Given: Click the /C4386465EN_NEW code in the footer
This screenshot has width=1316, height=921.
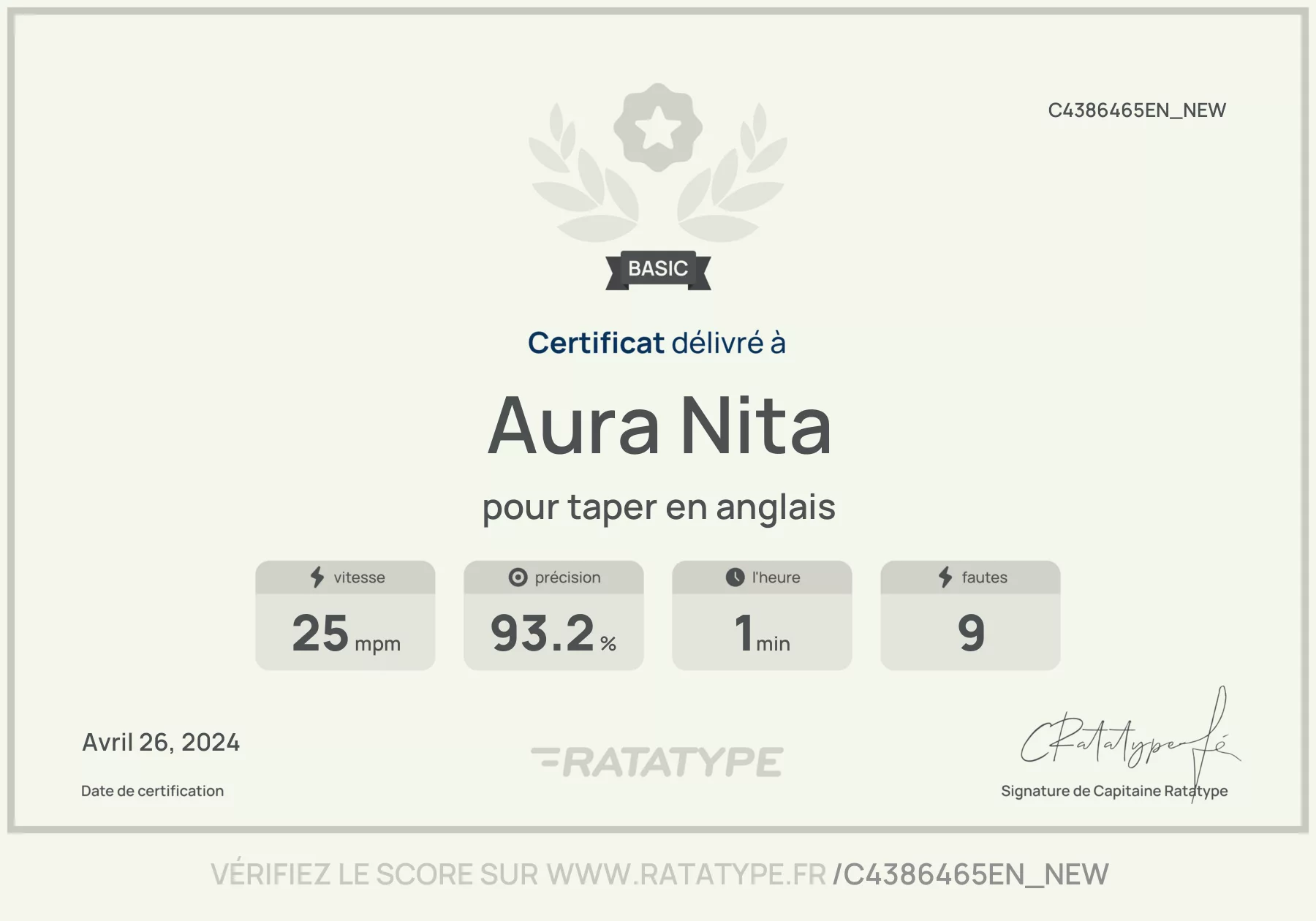Looking at the screenshot, I should tap(971, 875).
